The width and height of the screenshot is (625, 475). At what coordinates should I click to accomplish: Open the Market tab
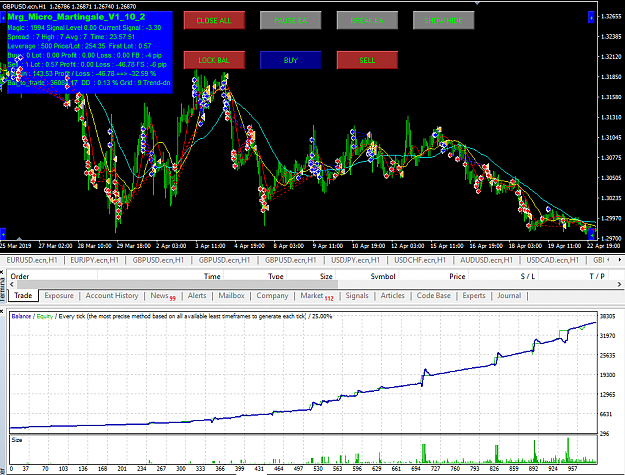pos(317,296)
